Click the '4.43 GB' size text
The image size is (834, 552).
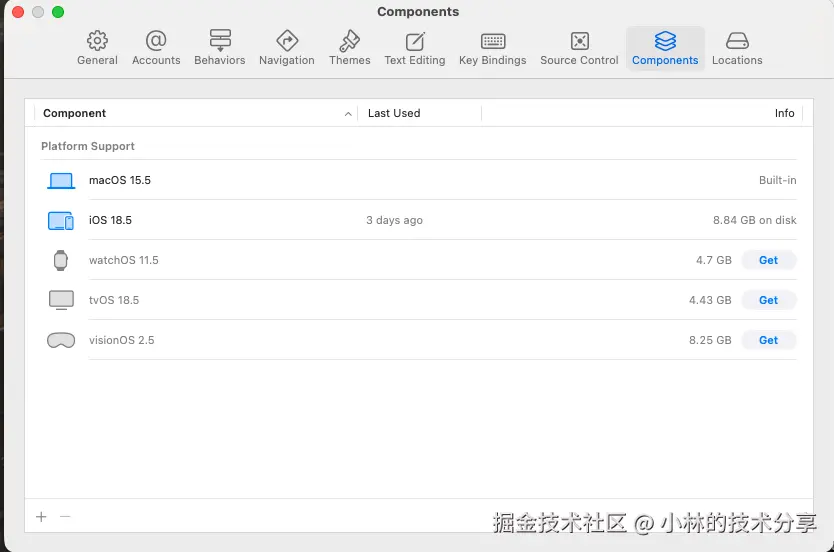pos(710,300)
